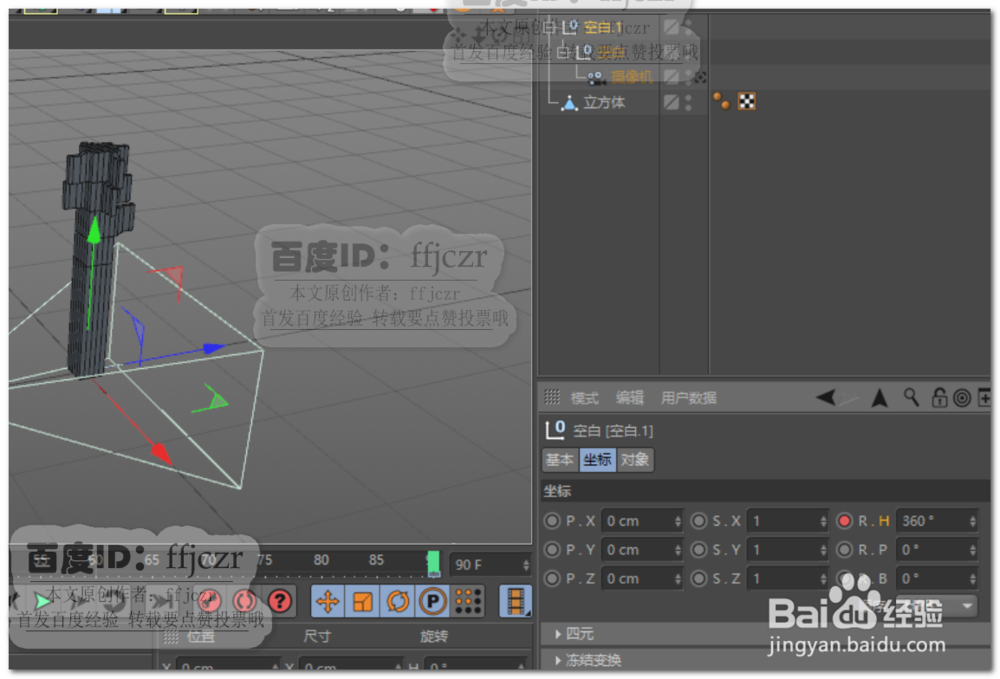Open the 模式 menu

(x=584, y=398)
